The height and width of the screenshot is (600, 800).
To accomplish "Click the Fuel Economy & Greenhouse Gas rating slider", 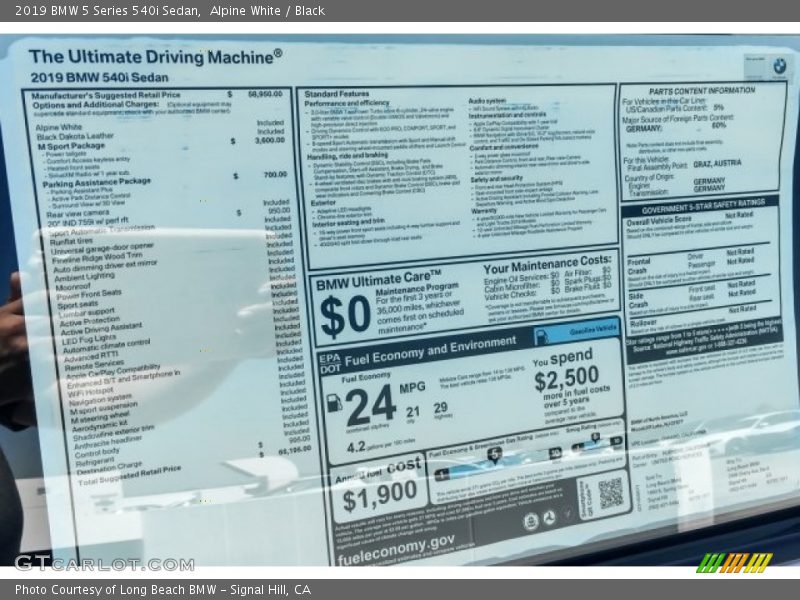I will tap(495, 455).
